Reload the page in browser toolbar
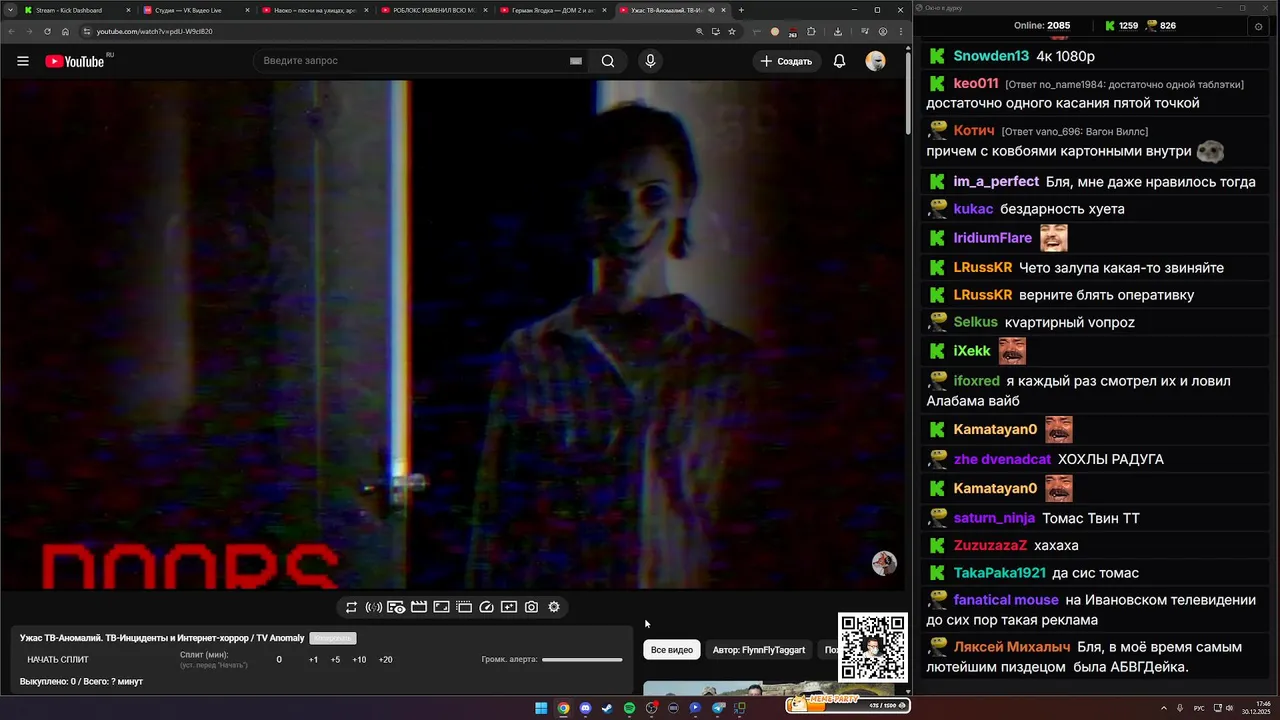 coord(46,31)
